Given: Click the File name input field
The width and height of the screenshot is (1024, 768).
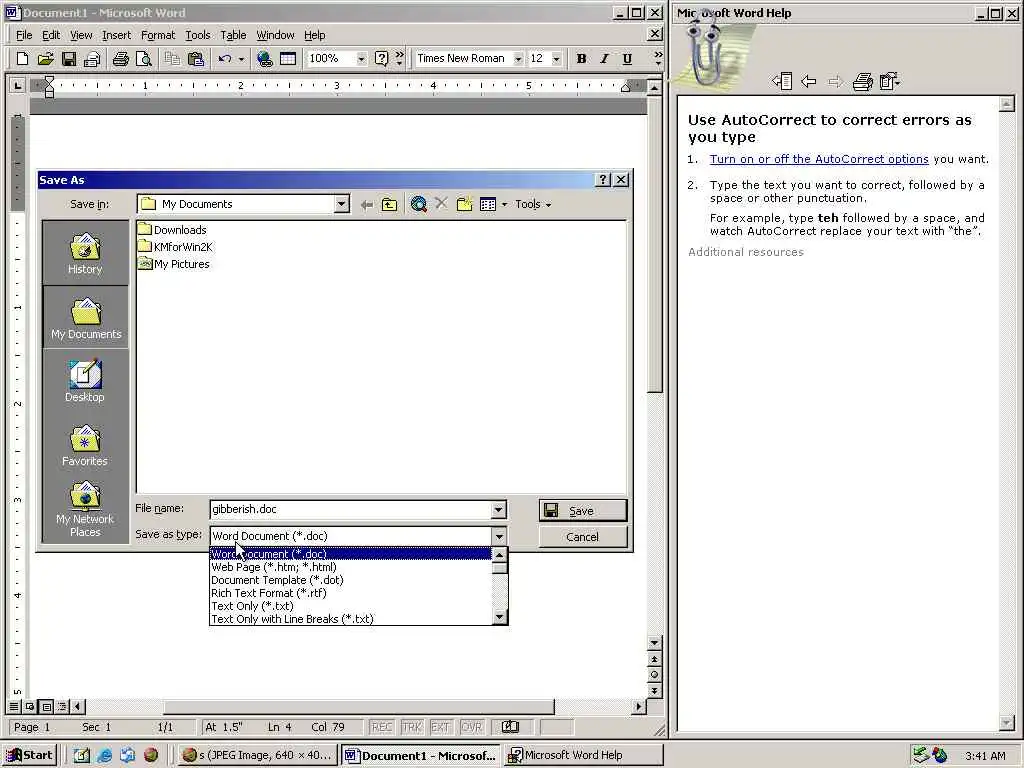Looking at the screenshot, I should pos(350,509).
